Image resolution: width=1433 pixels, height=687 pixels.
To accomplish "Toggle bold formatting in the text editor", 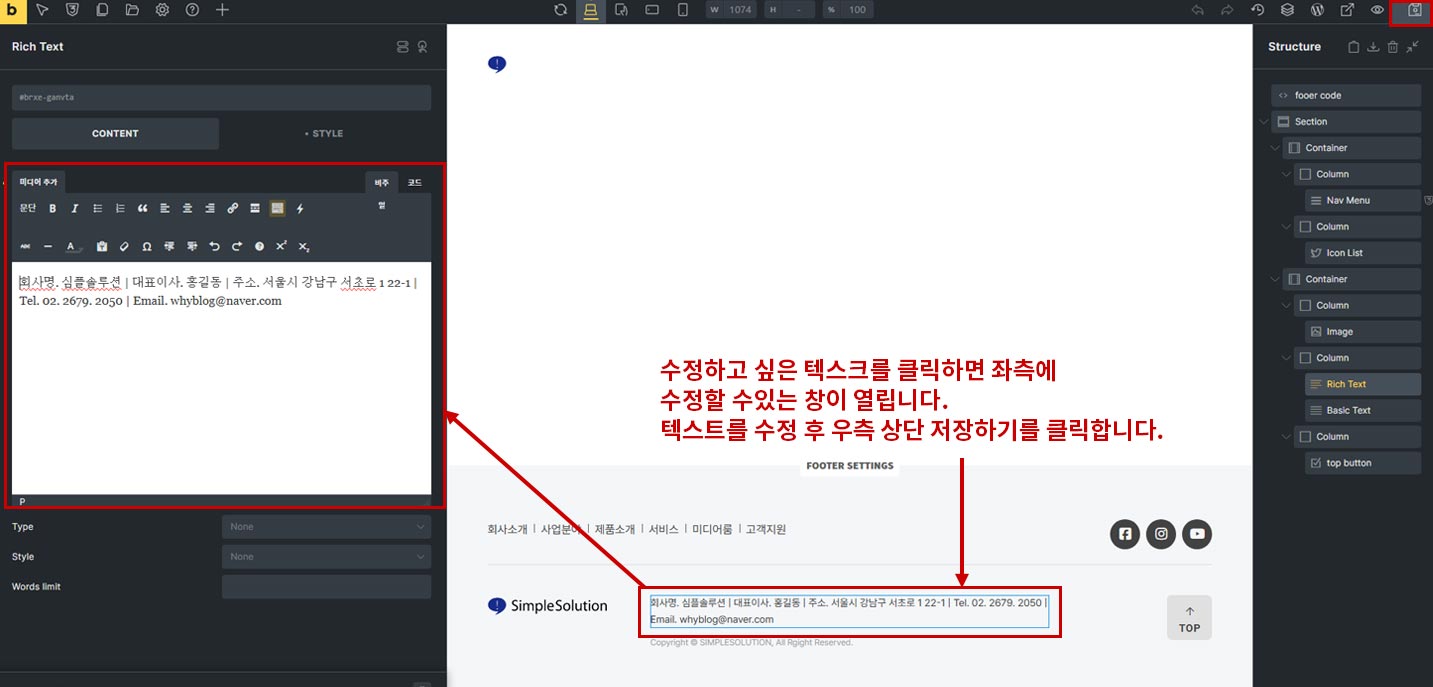I will (x=53, y=208).
